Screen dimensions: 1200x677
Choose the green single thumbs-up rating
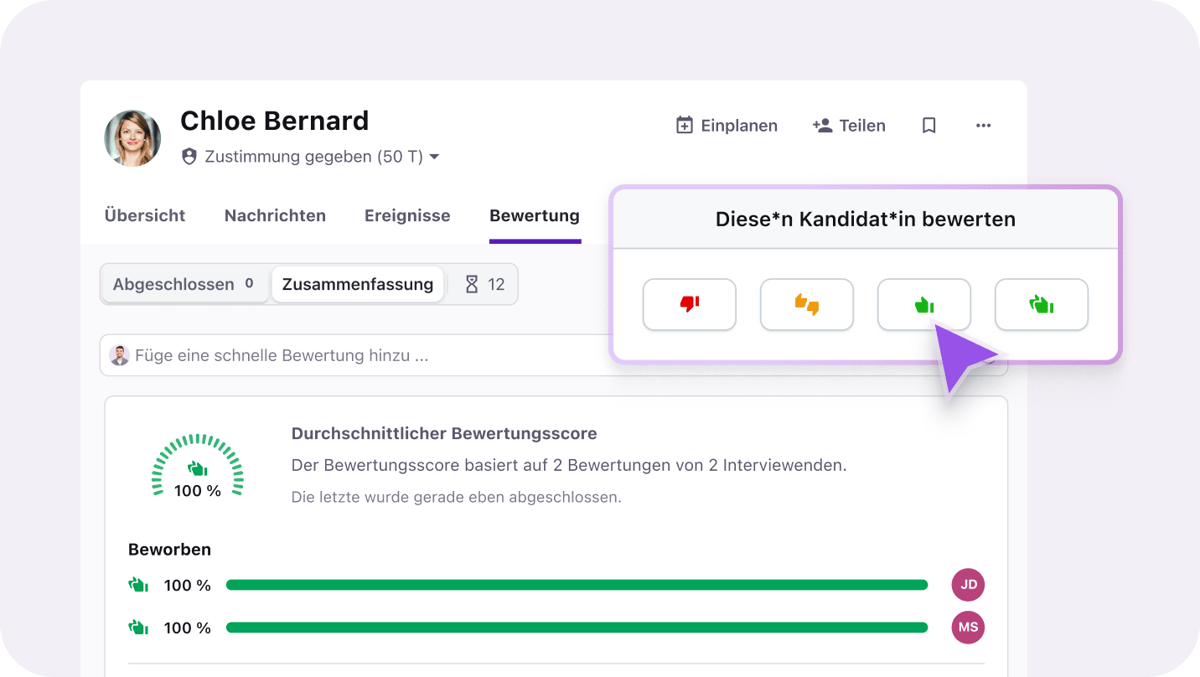pyautogui.click(x=924, y=304)
